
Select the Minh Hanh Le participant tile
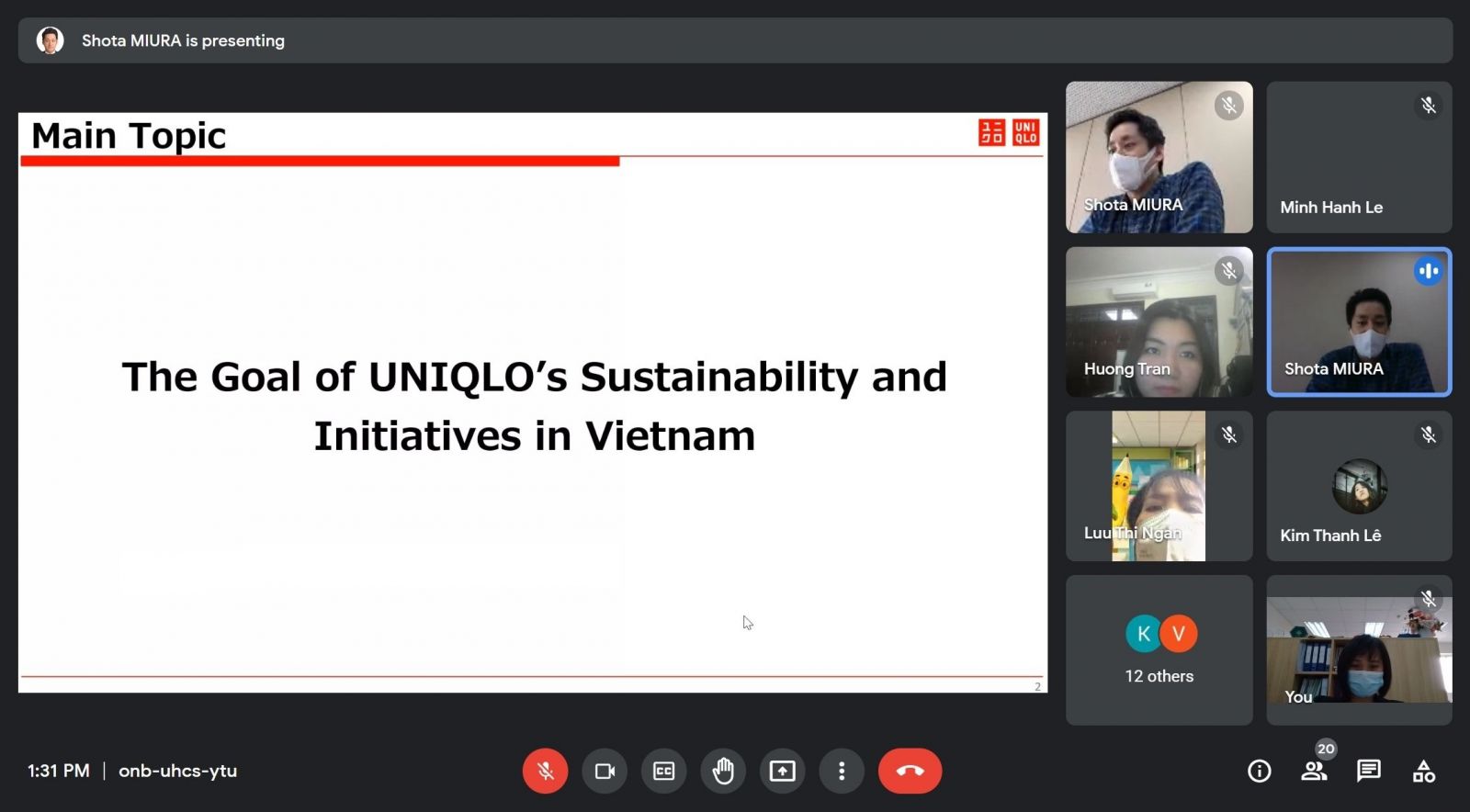pos(1359,157)
